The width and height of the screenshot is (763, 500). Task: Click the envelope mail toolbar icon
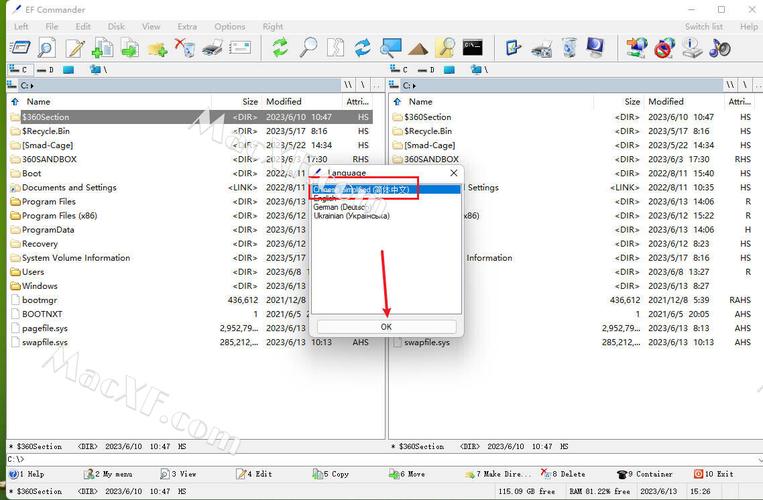coord(240,48)
